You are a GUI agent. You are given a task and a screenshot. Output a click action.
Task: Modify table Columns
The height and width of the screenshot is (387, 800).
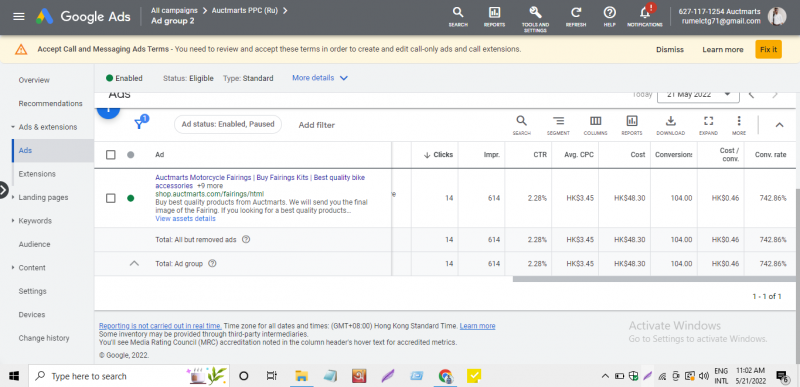pos(595,125)
